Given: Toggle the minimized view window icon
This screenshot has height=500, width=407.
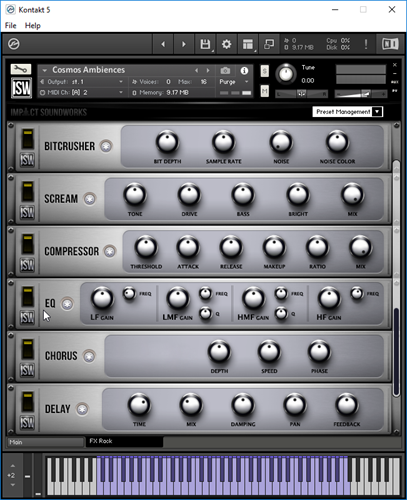Looking at the screenshot, I should pos(269,44).
